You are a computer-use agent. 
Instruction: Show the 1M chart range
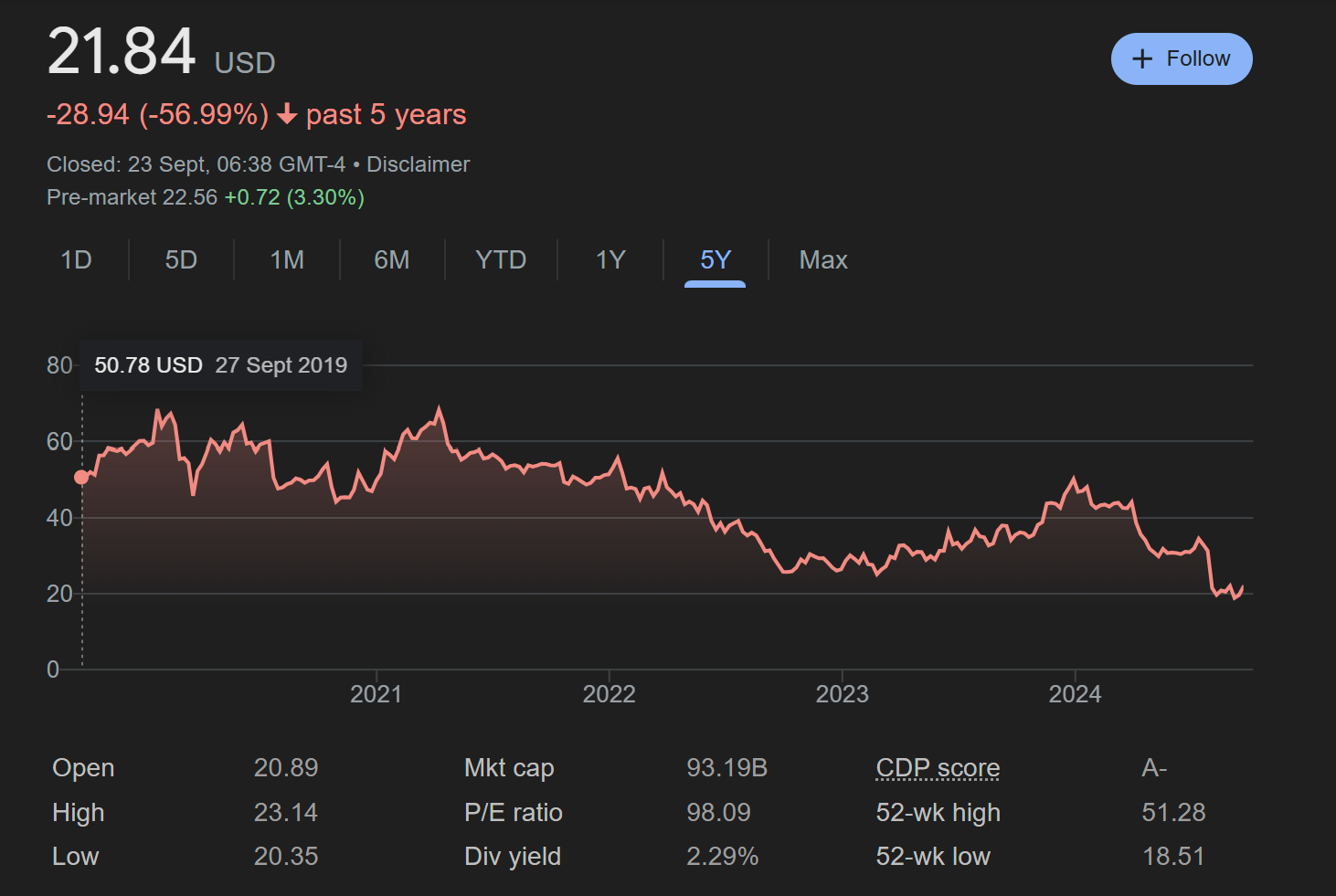click(287, 260)
